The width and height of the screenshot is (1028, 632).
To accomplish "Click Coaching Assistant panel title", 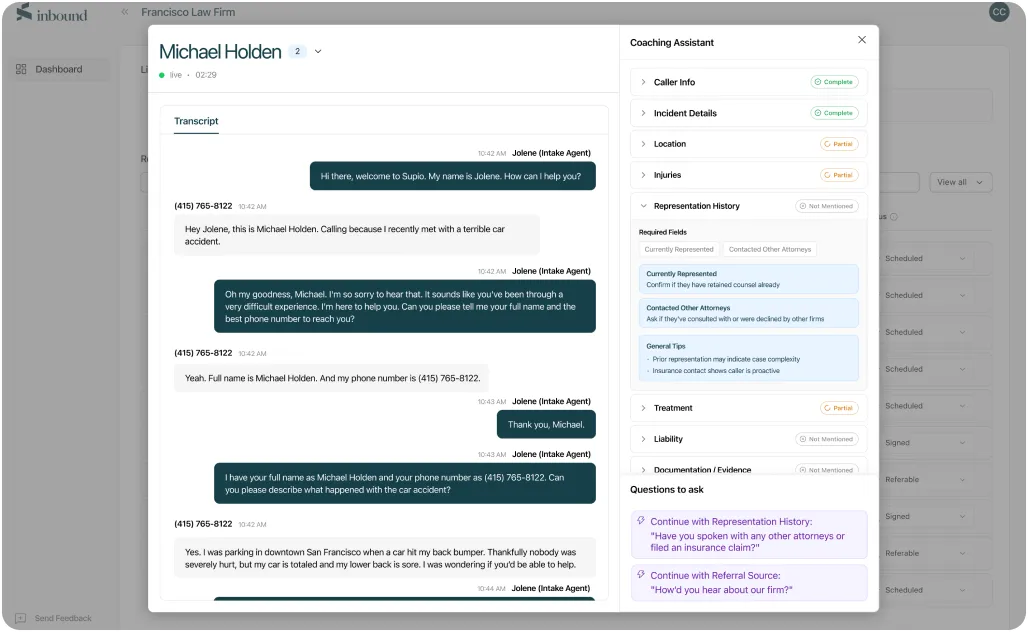I will [x=672, y=43].
